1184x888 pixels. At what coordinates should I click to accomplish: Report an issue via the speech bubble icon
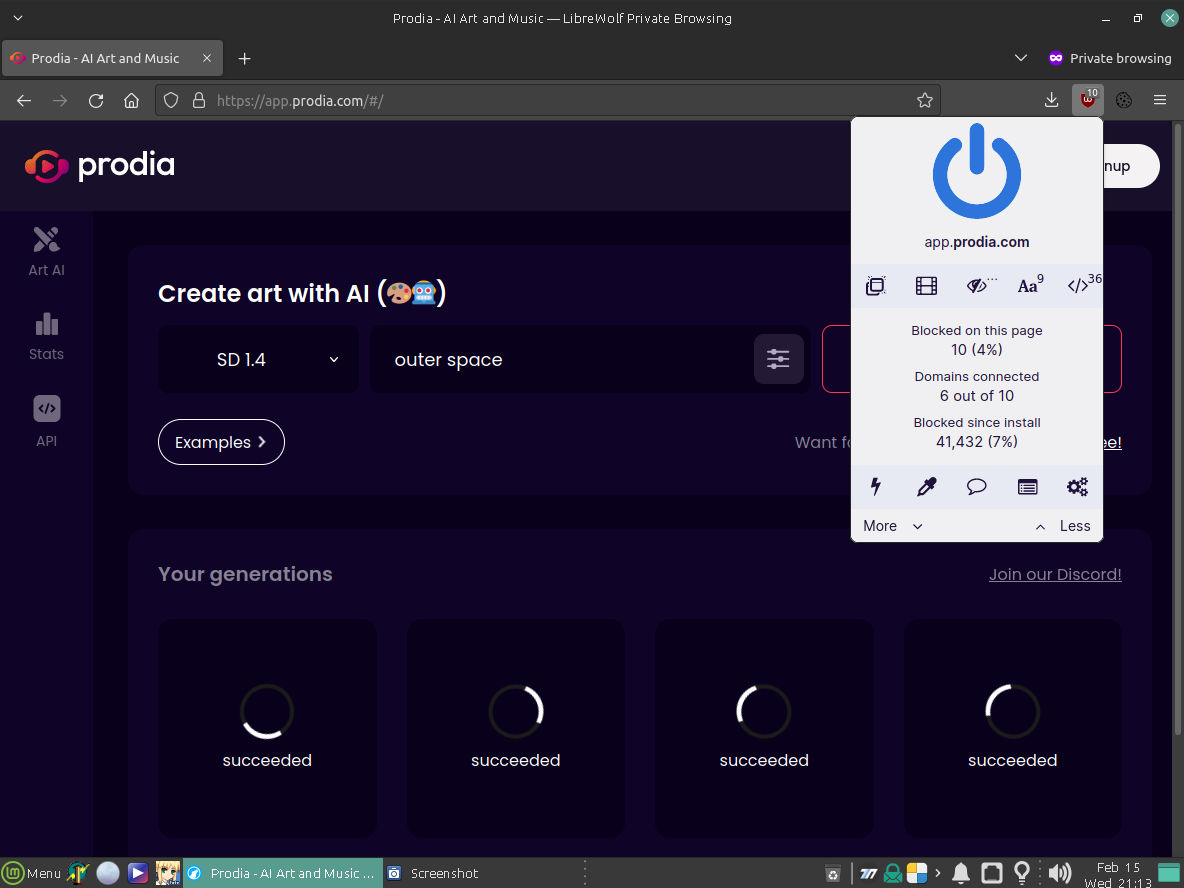coord(976,487)
